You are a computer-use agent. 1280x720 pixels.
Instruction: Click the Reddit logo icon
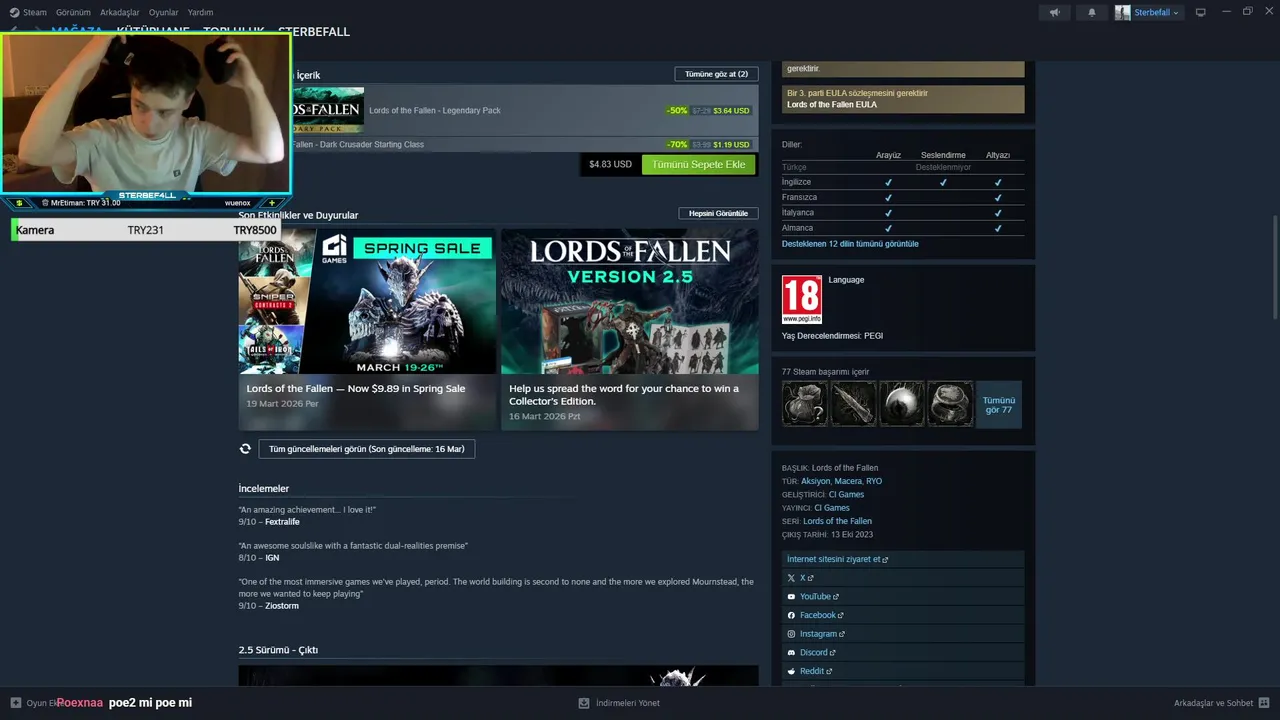click(792, 671)
